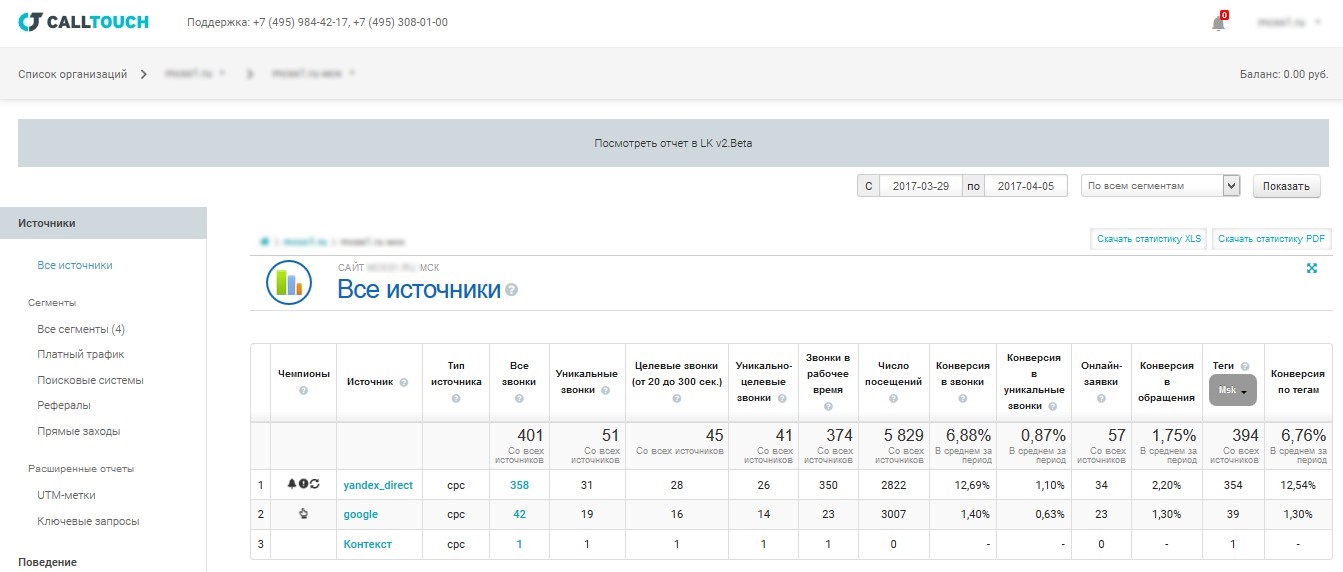The height and width of the screenshot is (572, 1343).
Task: Click the help icon under Чемпионы column
Action: pyautogui.click(x=303, y=390)
